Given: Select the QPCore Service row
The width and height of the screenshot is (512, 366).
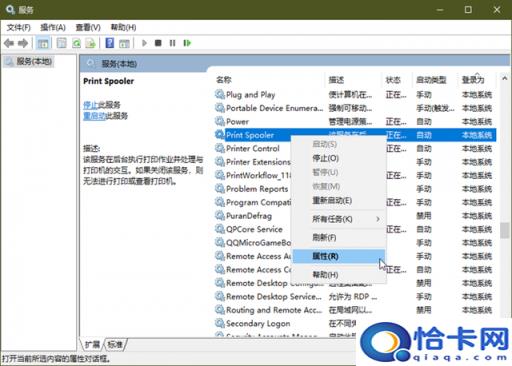Looking at the screenshot, I should coord(355,229).
